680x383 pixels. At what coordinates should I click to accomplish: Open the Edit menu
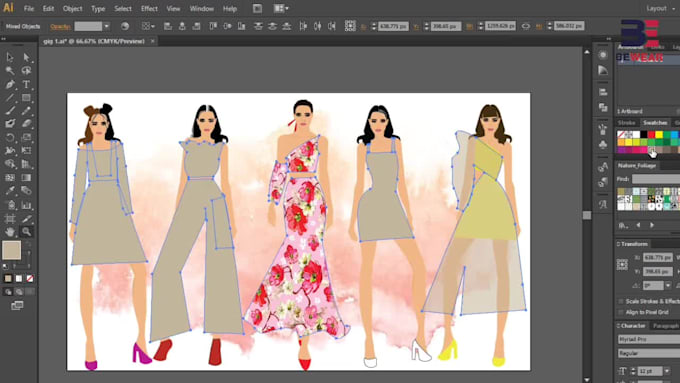(x=48, y=8)
